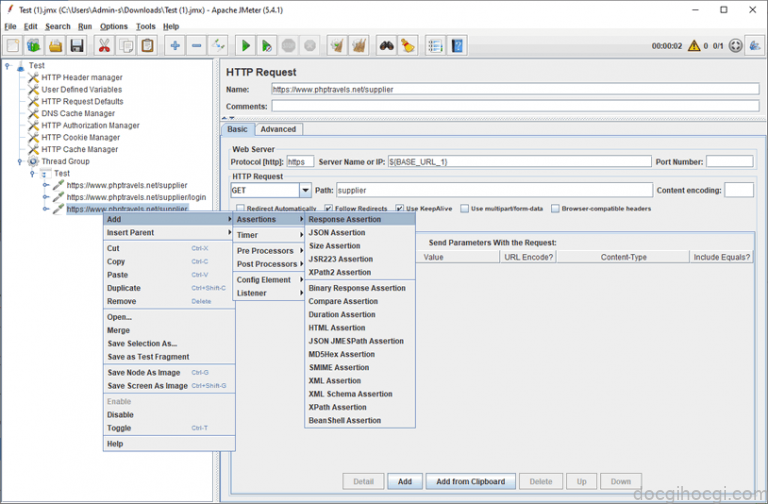
Task: Click Help in context menu
Action: [169, 444]
